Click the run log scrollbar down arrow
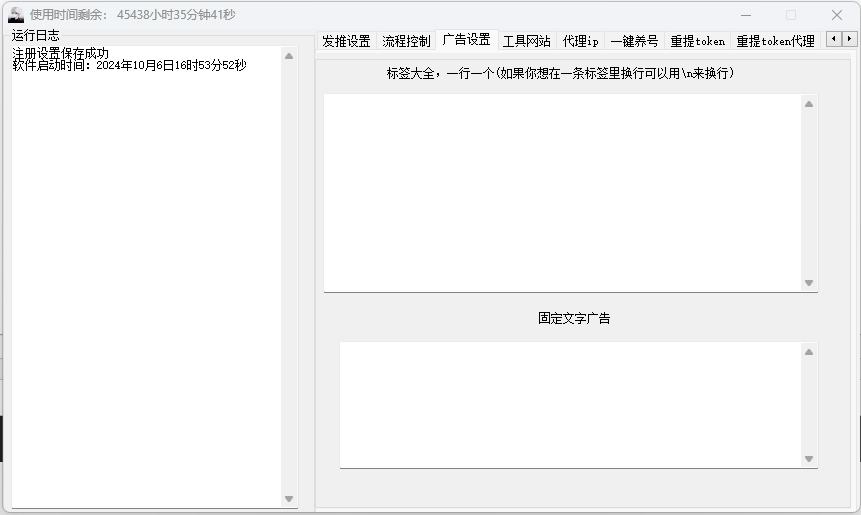This screenshot has width=861, height=515. coord(289,498)
